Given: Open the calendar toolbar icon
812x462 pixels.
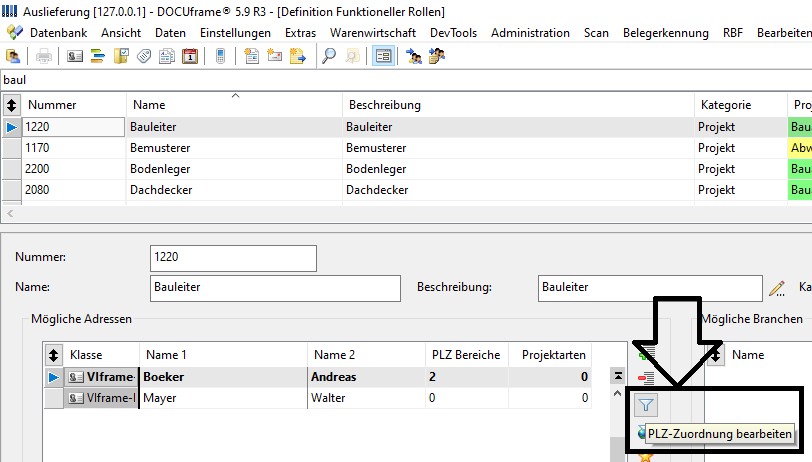Looking at the screenshot, I should click(x=190, y=56).
